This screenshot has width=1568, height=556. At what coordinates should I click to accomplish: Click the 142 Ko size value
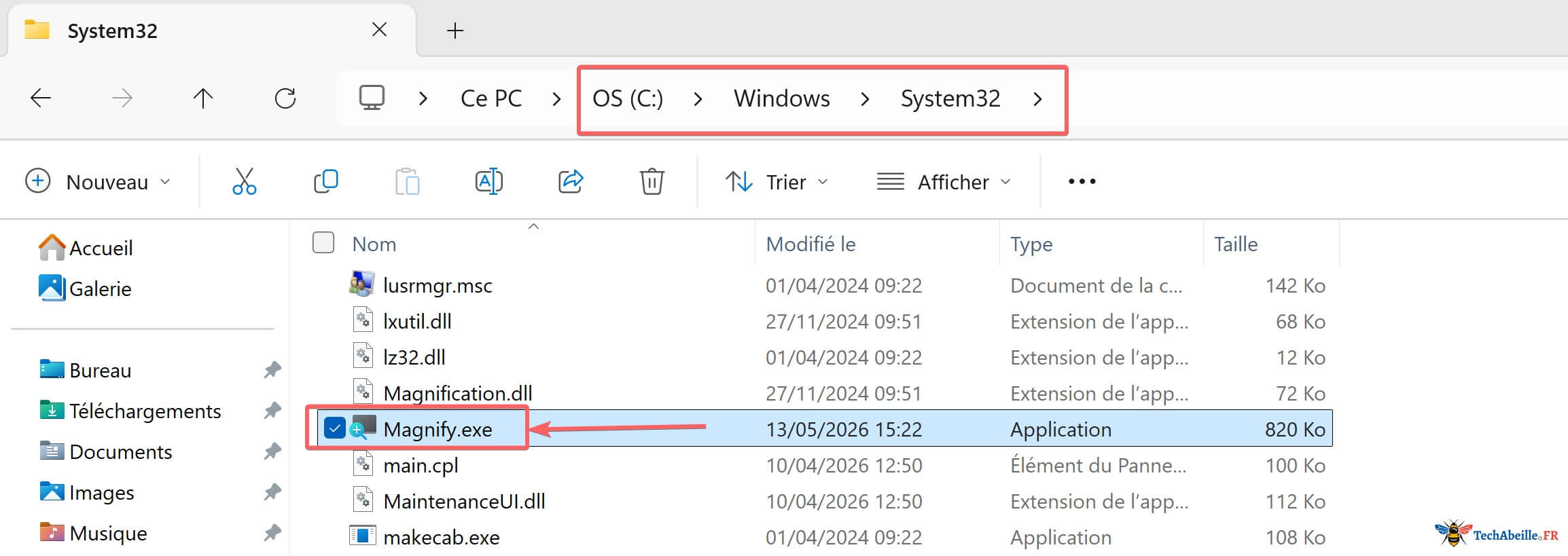(1296, 285)
